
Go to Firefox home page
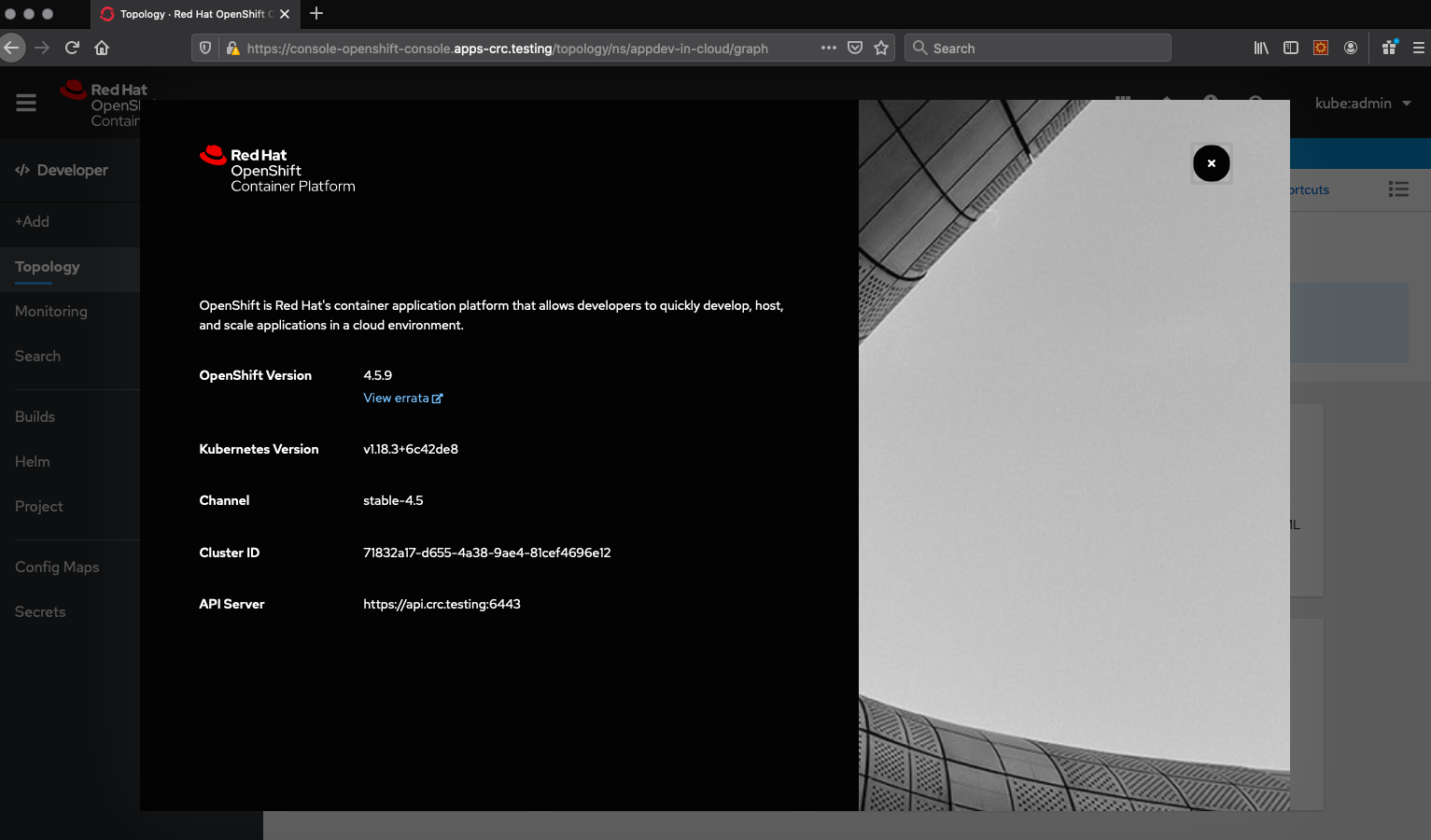click(x=101, y=48)
